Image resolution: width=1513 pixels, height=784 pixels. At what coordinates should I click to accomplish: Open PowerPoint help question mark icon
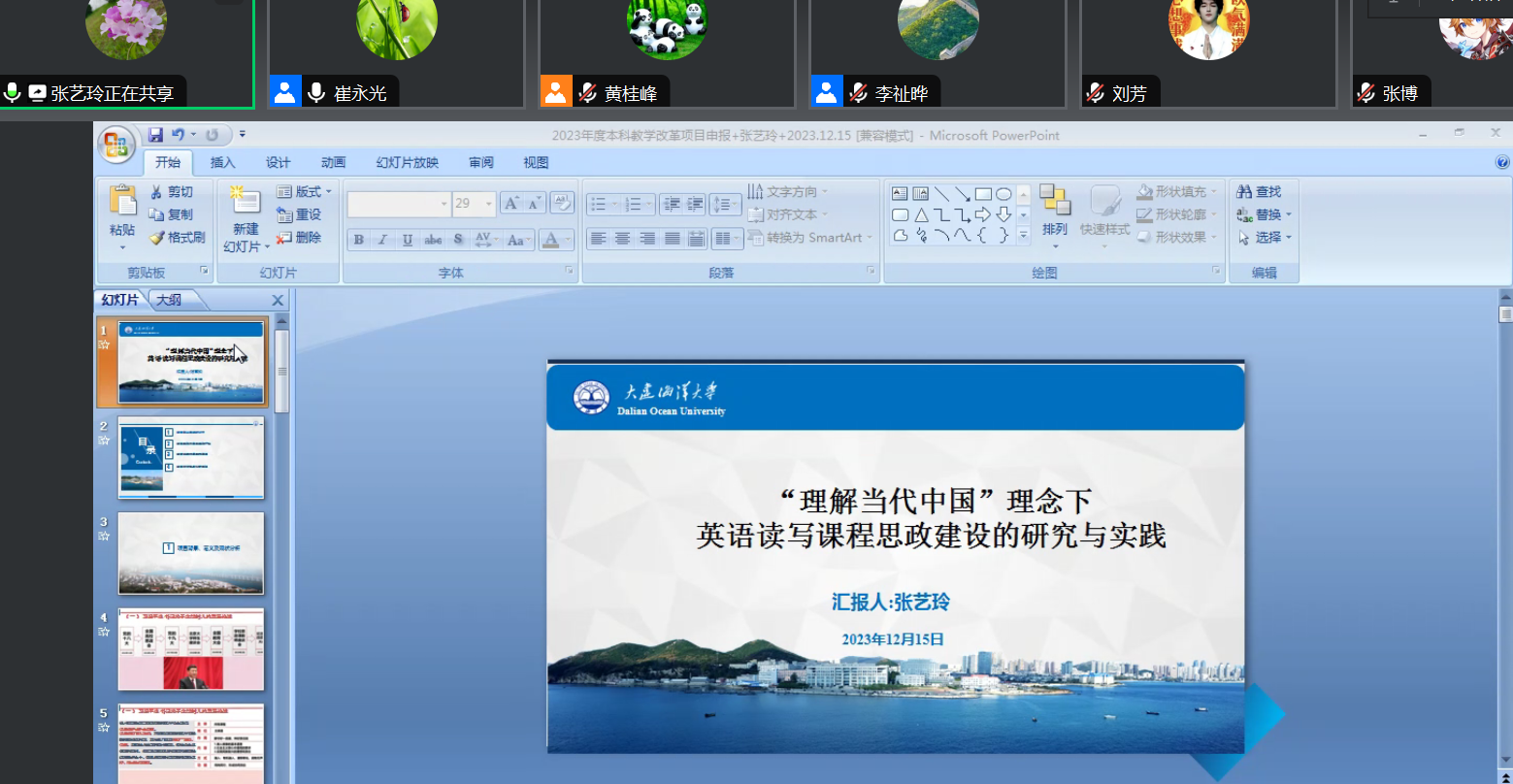pos(1502,163)
